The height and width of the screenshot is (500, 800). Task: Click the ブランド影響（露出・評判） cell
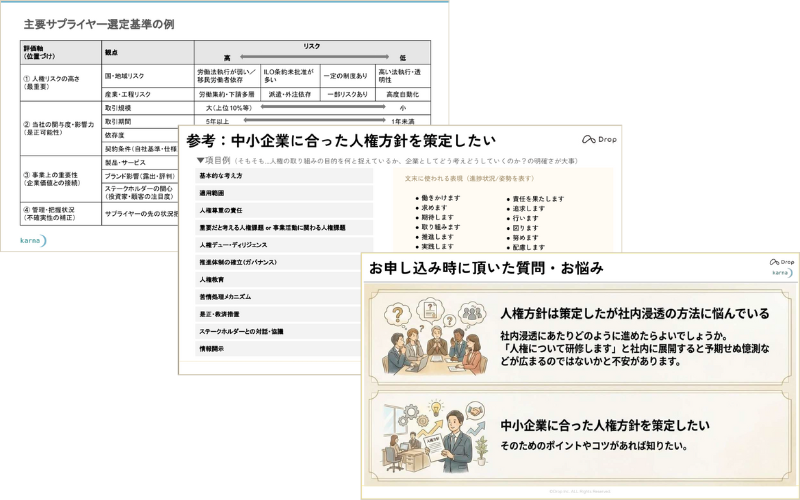140,176
